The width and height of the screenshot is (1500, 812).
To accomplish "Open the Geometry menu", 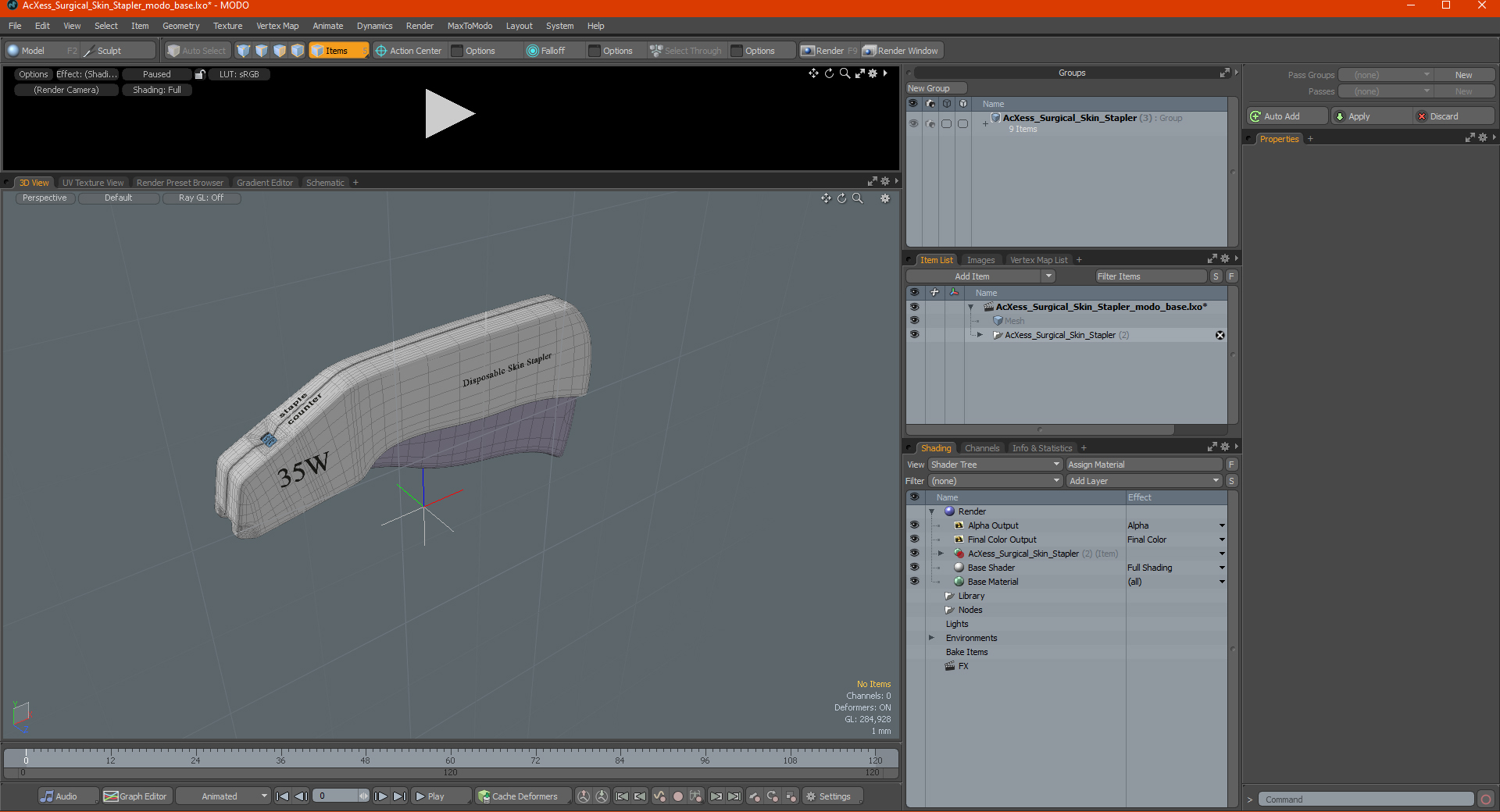I will pyautogui.click(x=180, y=26).
